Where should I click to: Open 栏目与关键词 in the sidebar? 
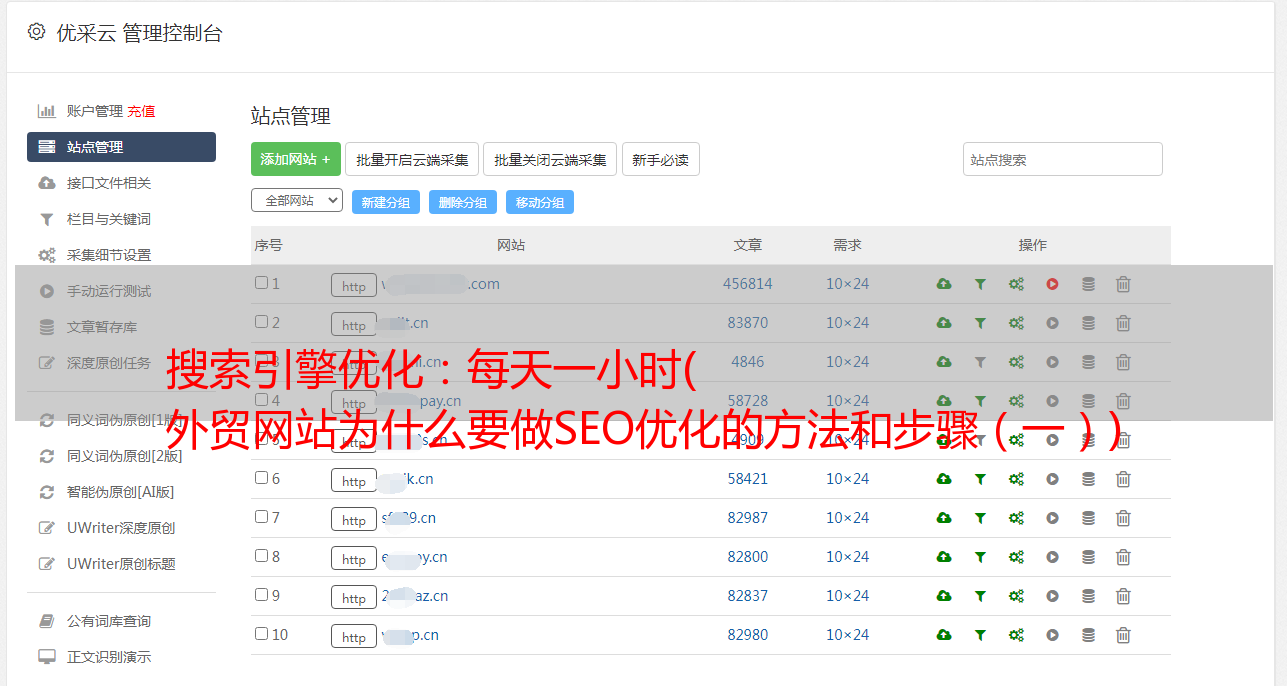point(109,219)
